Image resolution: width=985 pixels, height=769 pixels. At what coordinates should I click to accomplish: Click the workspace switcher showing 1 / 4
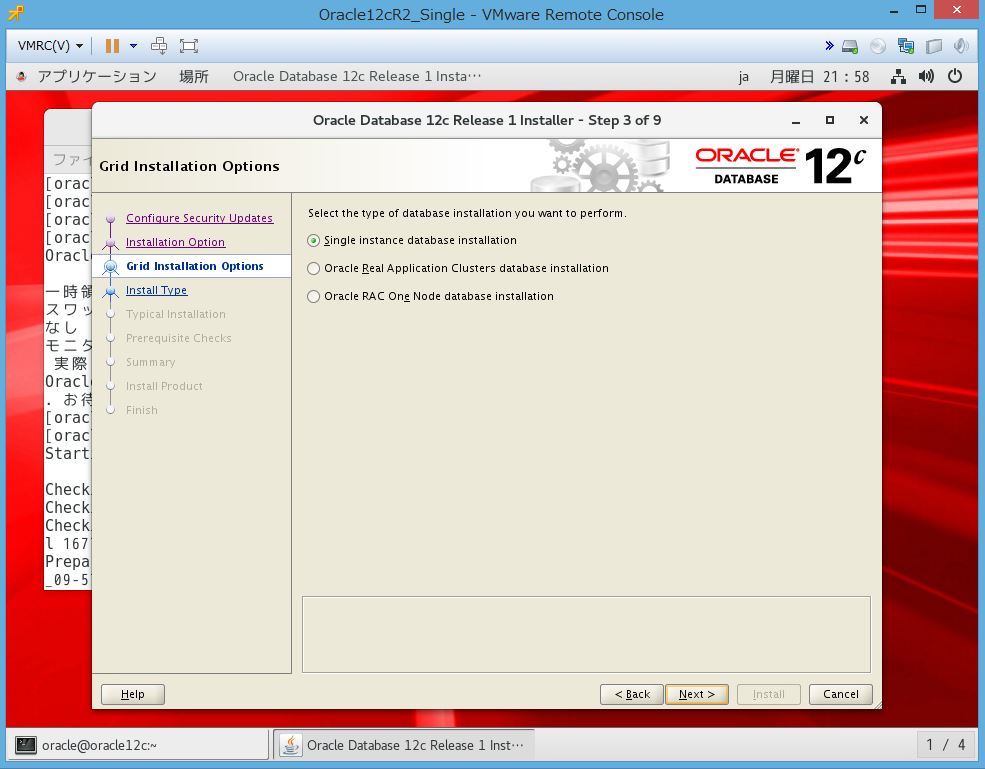(945, 745)
